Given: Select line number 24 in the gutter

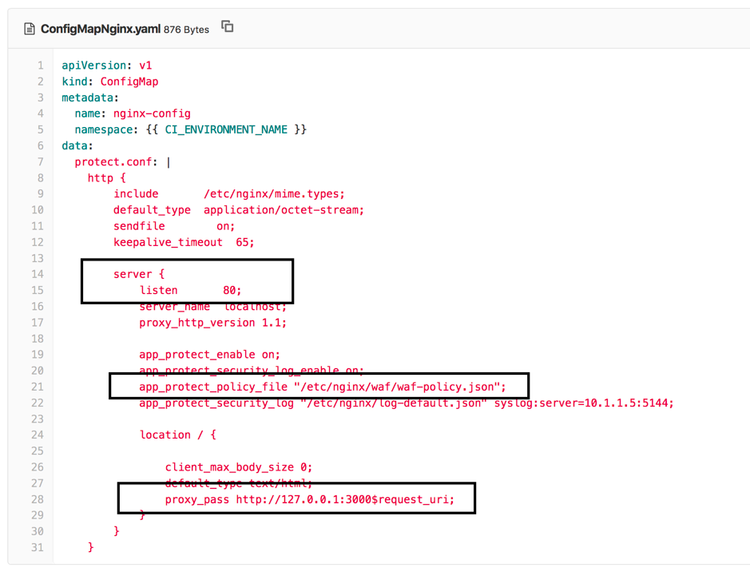Looking at the screenshot, I should pyautogui.click(x=37, y=435).
